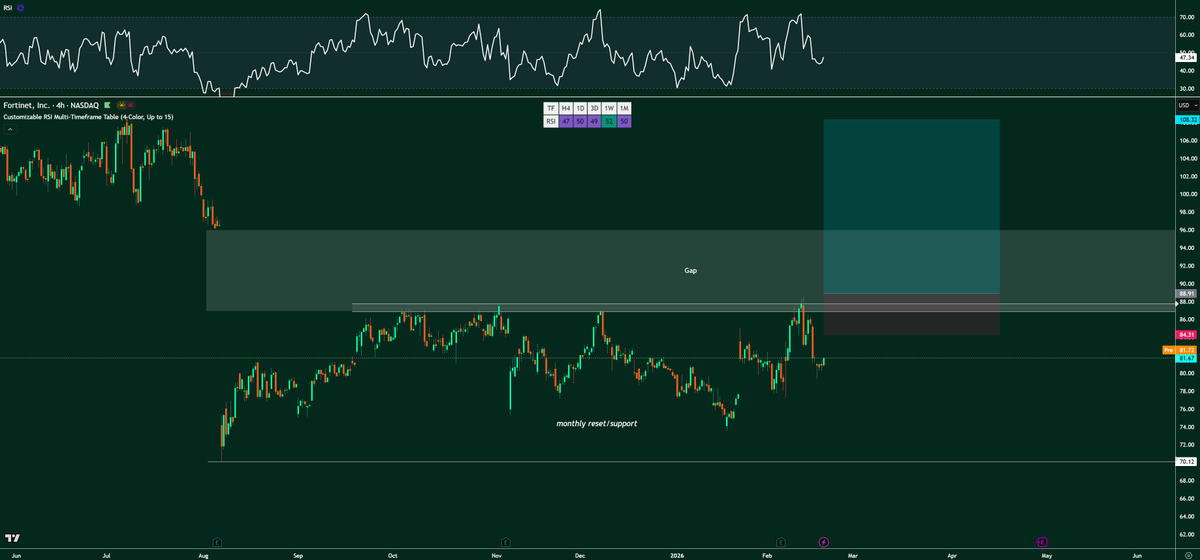1200x560 pixels.
Task: Click the 81.67 last price label
Action: pos(1187,358)
